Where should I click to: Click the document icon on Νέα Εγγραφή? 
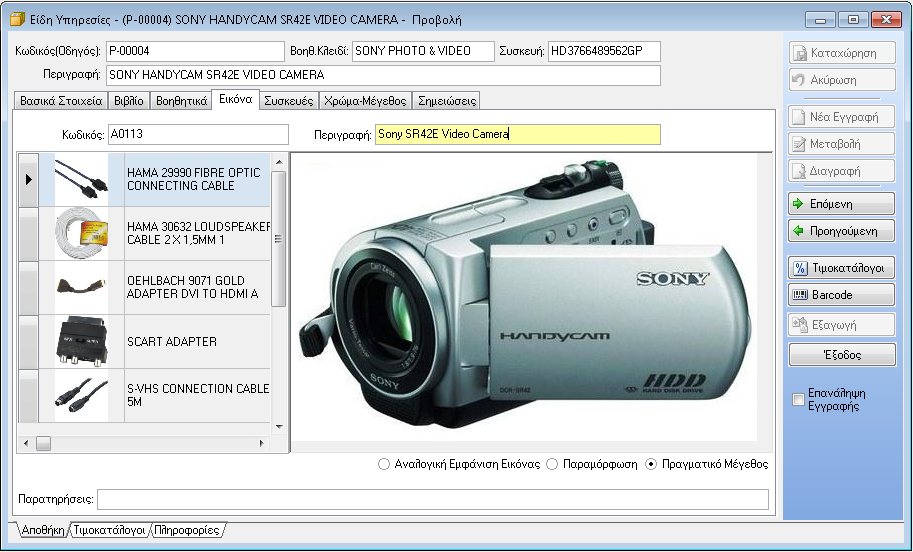798,116
